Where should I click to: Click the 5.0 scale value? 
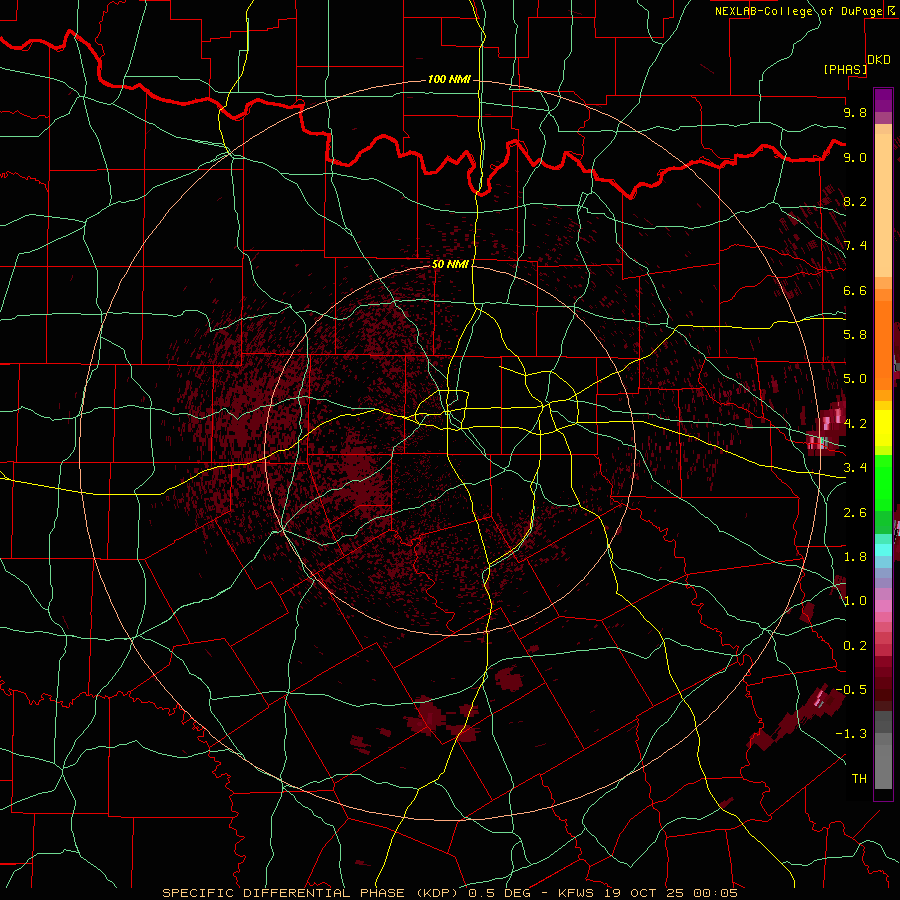[855, 379]
